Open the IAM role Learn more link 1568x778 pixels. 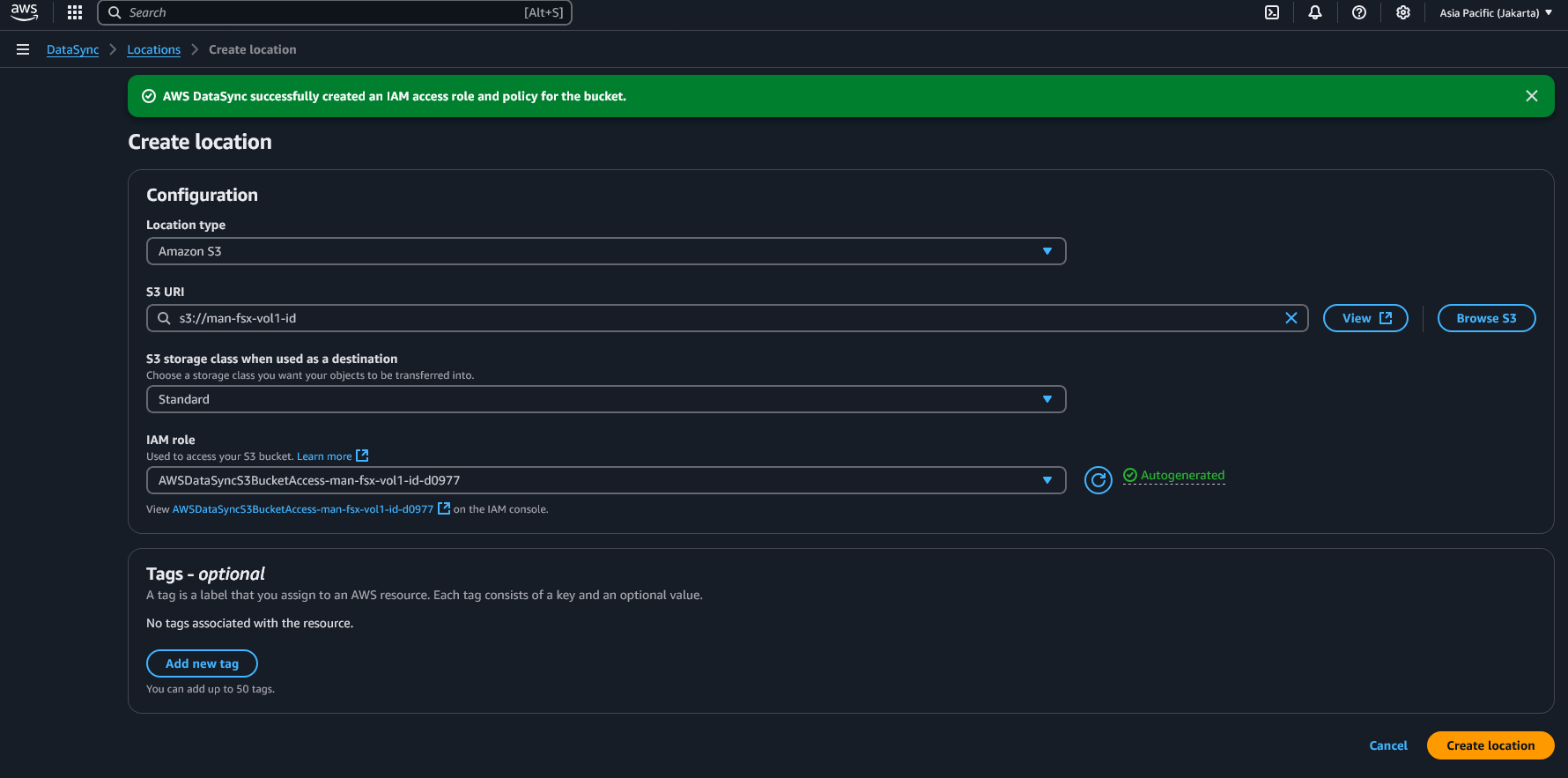pos(332,456)
